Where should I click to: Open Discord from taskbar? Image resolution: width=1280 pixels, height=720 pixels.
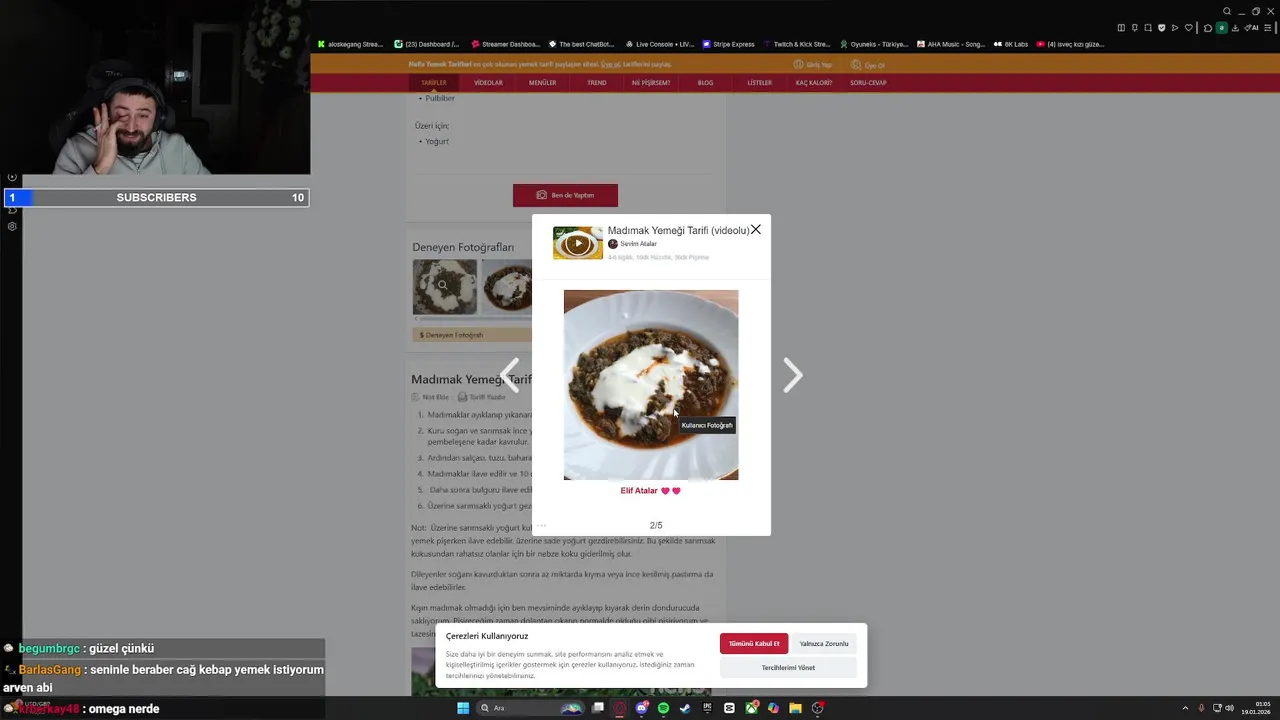(x=642, y=708)
